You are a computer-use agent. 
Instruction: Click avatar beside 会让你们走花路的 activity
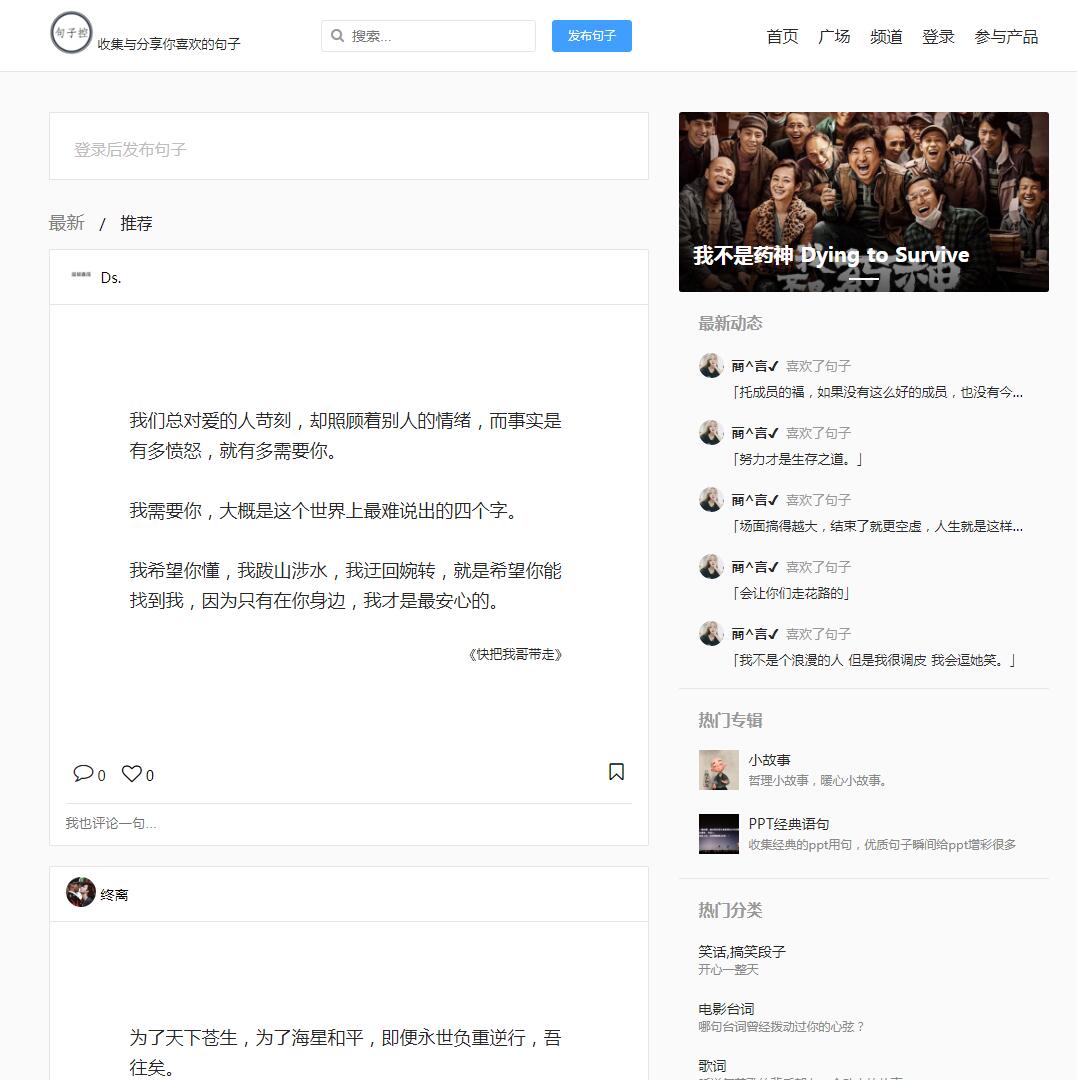pyautogui.click(x=711, y=567)
